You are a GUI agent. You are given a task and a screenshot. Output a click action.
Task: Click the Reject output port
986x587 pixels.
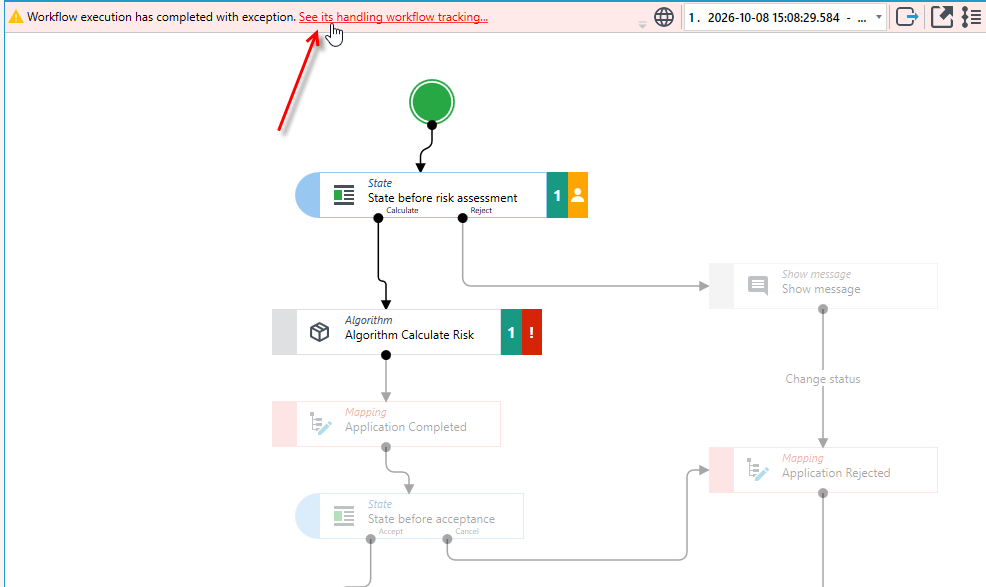[x=463, y=218]
